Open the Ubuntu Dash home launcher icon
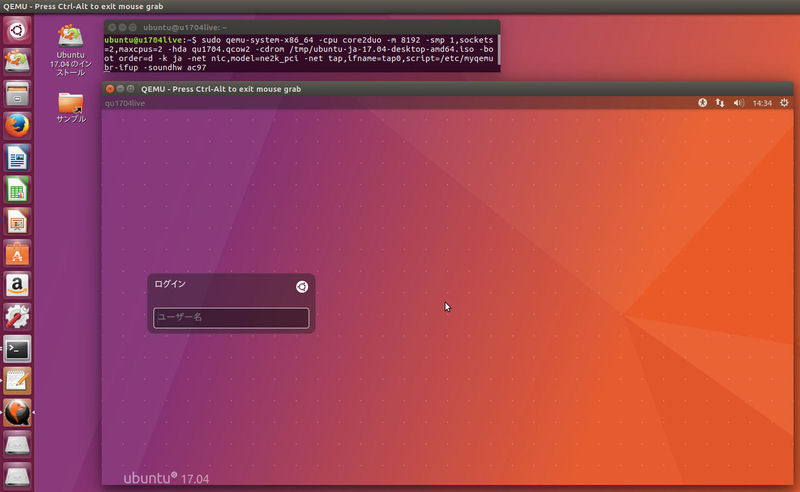 [x=17, y=30]
